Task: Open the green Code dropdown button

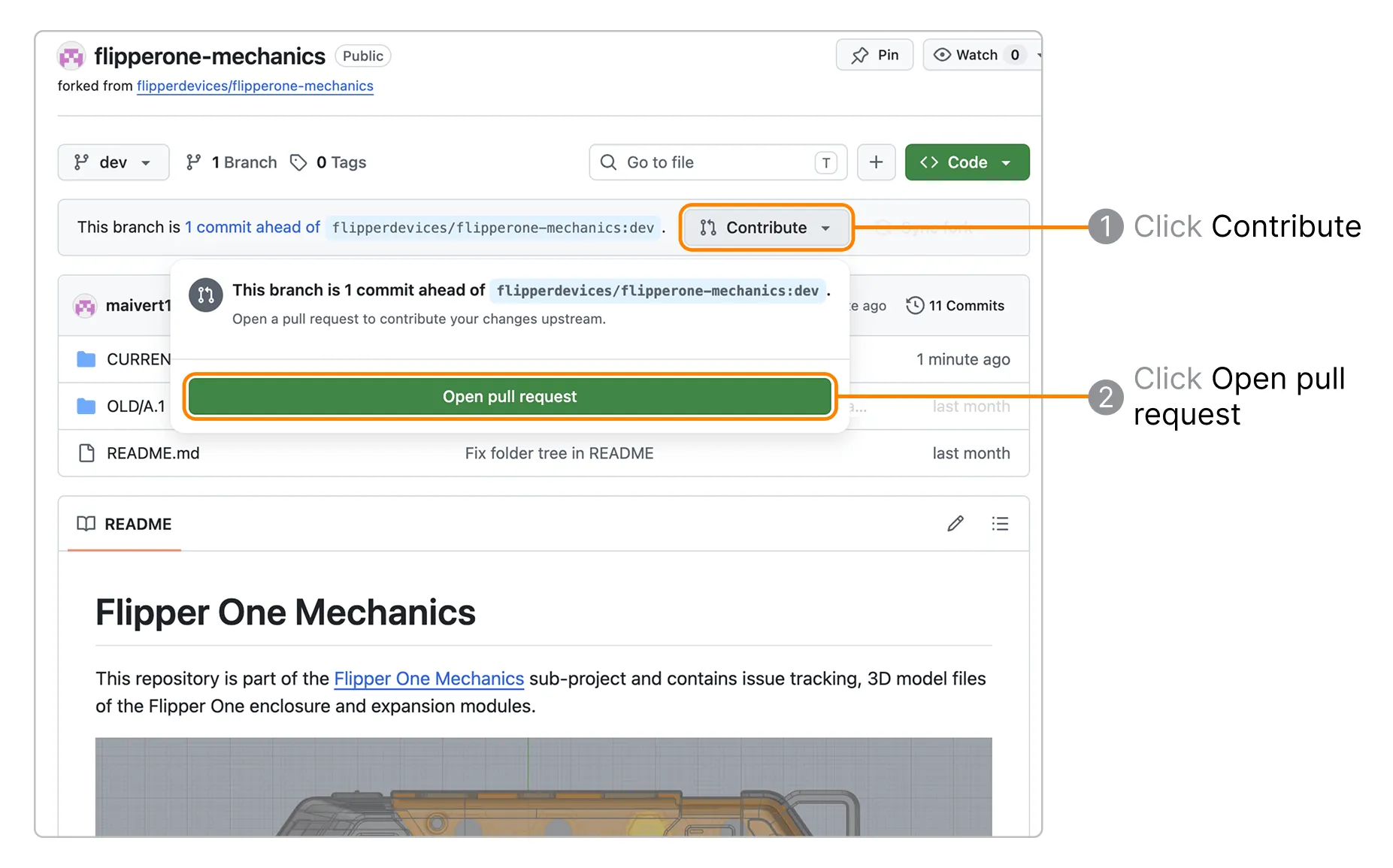Action: pos(967,162)
